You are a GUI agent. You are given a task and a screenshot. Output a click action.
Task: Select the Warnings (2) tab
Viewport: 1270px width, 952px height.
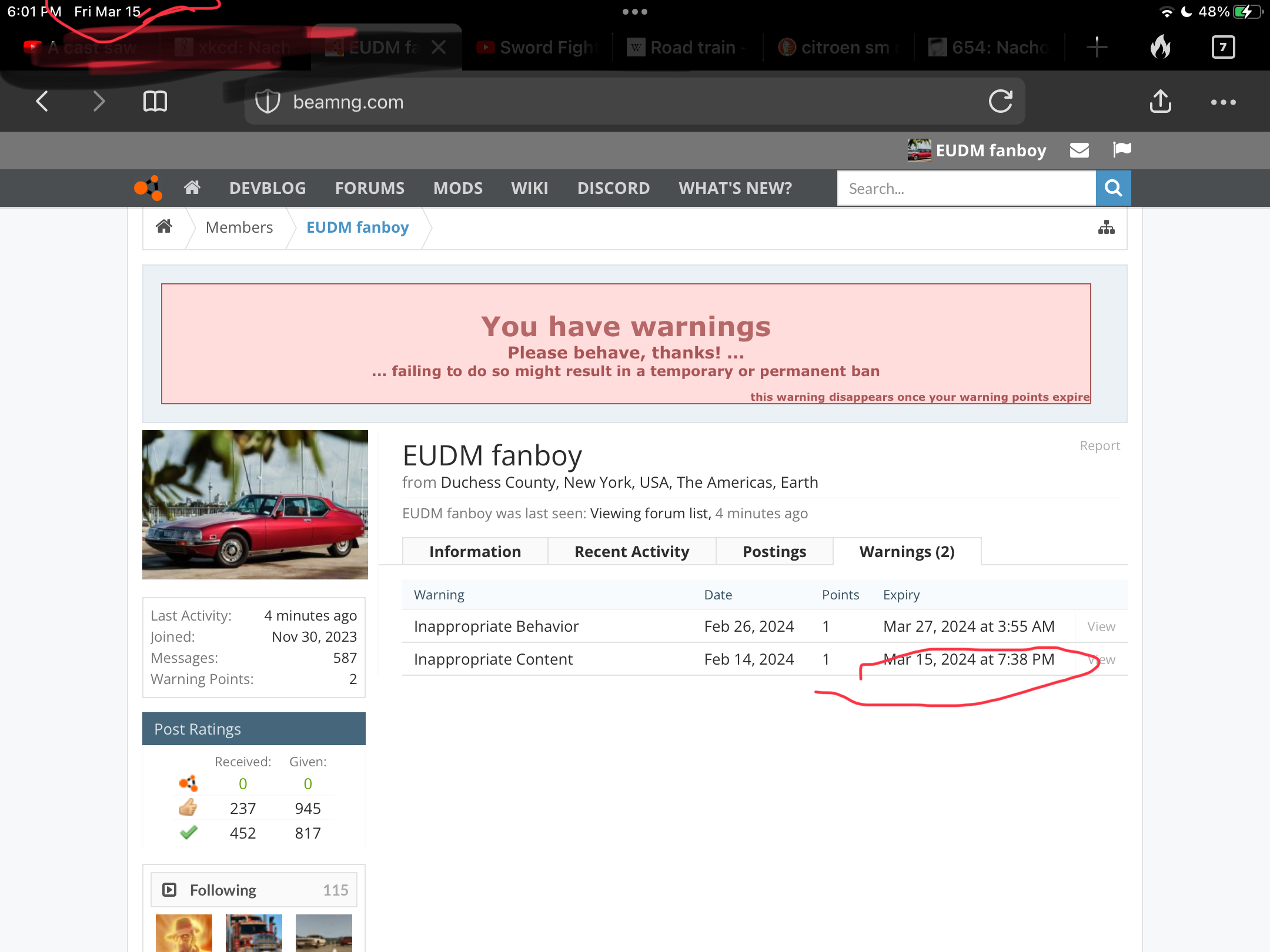tap(907, 552)
